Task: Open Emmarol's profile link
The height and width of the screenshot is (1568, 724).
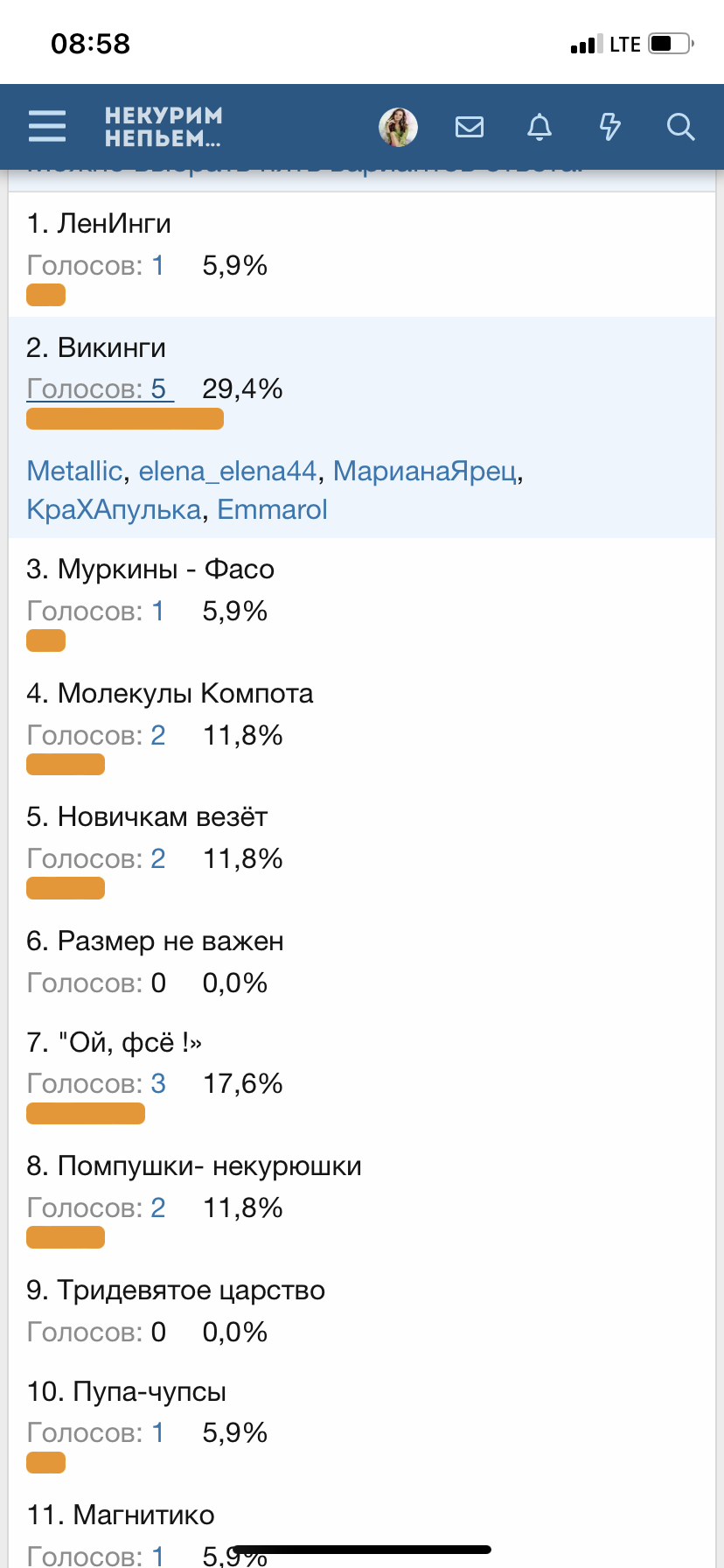Action: 272,509
